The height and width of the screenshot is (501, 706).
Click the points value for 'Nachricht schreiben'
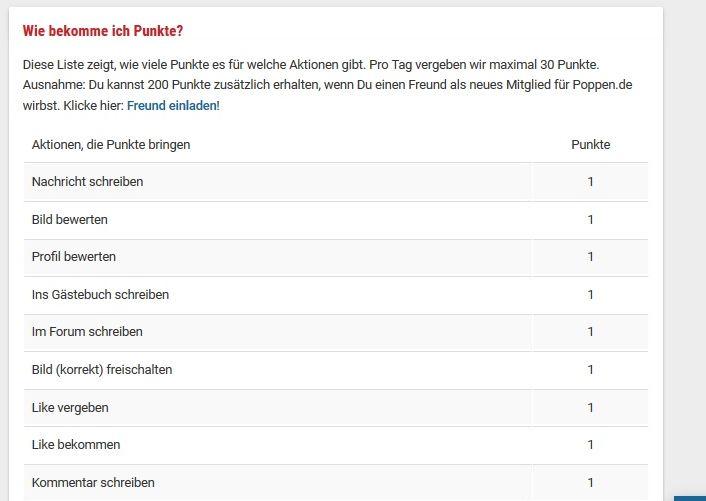[590, 182]
